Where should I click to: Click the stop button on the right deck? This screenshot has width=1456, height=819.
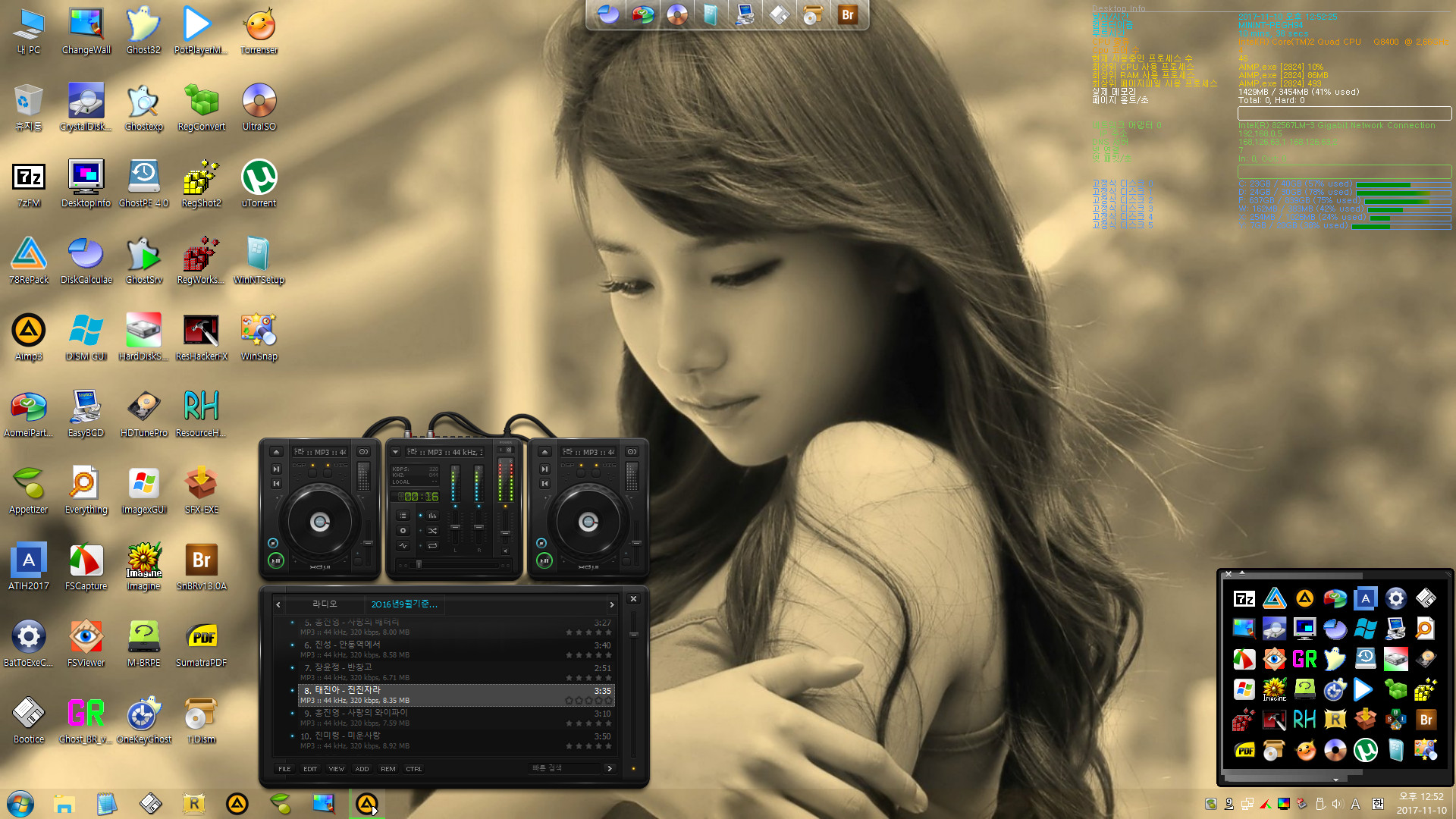[541, 543]
